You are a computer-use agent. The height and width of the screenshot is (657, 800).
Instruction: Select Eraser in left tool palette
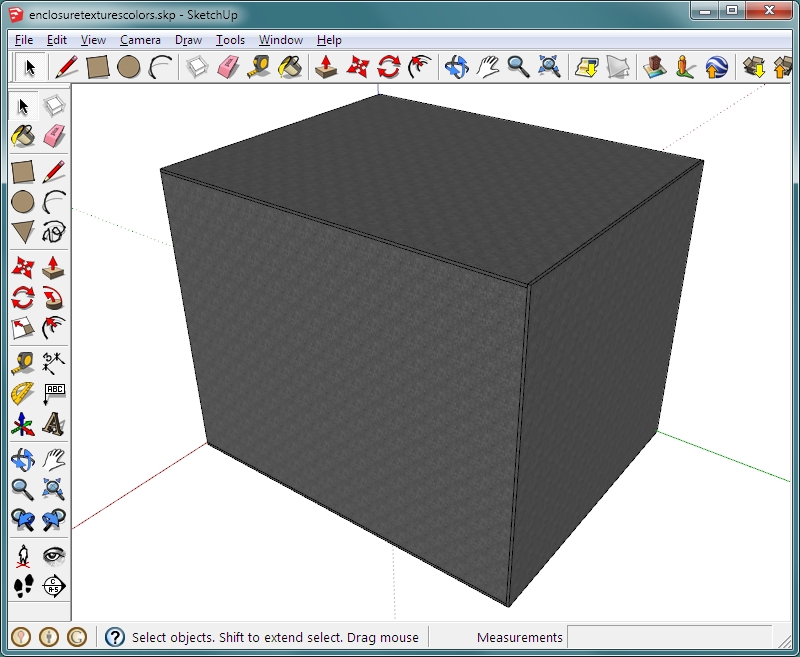pyautogui.click(x=54, y=136)
